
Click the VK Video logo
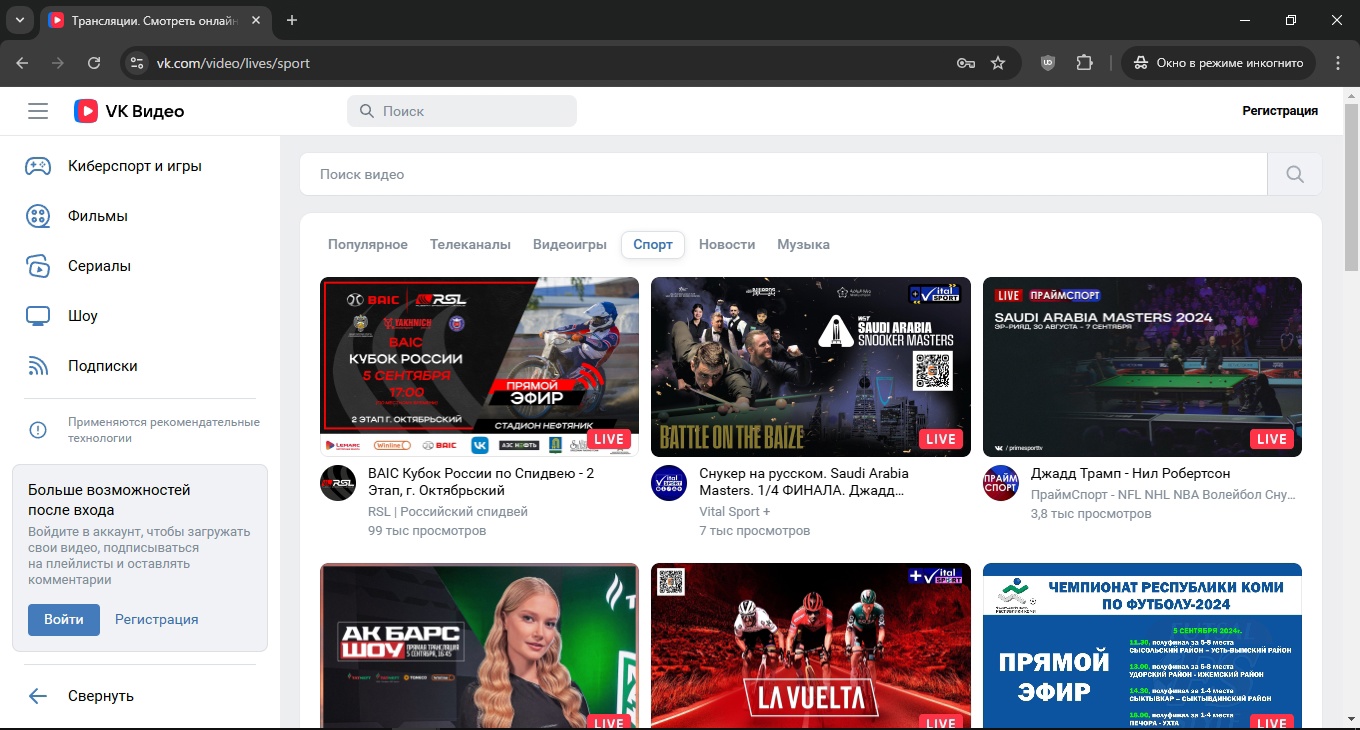pos(129,111)
